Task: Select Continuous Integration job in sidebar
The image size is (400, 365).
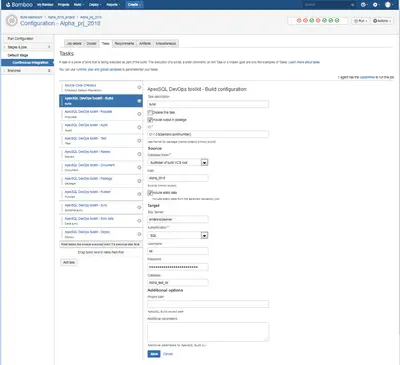Action: [x=27, y=63]
